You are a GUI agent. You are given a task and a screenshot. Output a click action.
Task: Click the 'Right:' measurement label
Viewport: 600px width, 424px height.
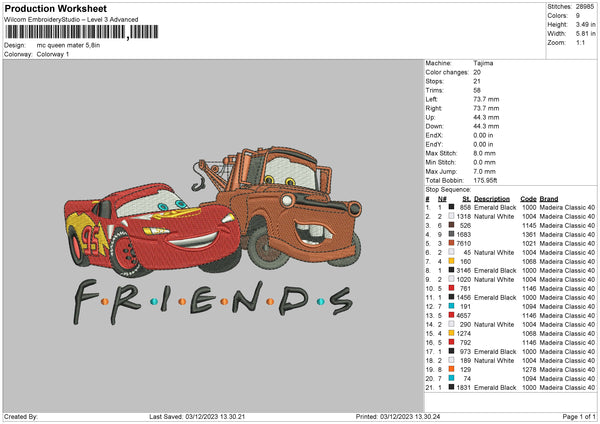point(434,108)
